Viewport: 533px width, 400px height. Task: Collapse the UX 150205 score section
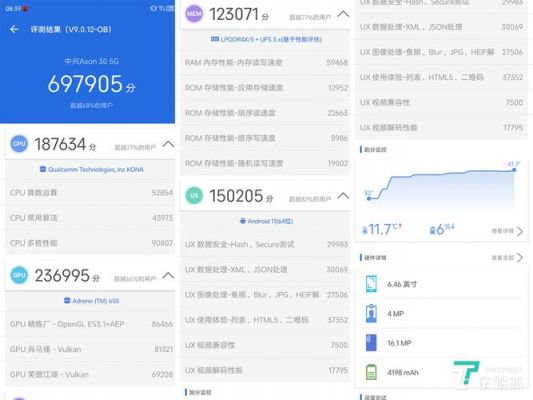coord(343,196)
